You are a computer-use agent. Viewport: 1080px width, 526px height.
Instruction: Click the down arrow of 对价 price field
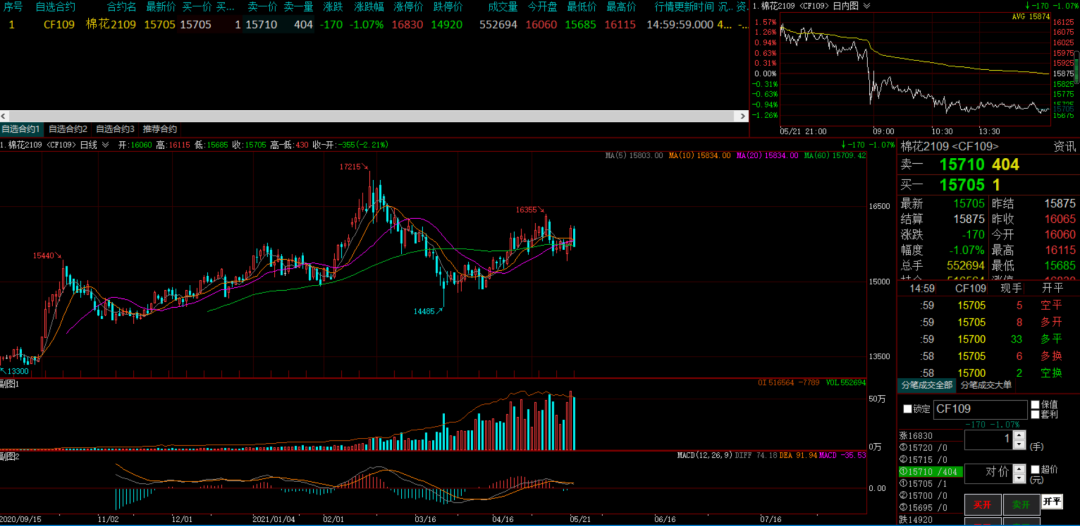point(1019,477)
